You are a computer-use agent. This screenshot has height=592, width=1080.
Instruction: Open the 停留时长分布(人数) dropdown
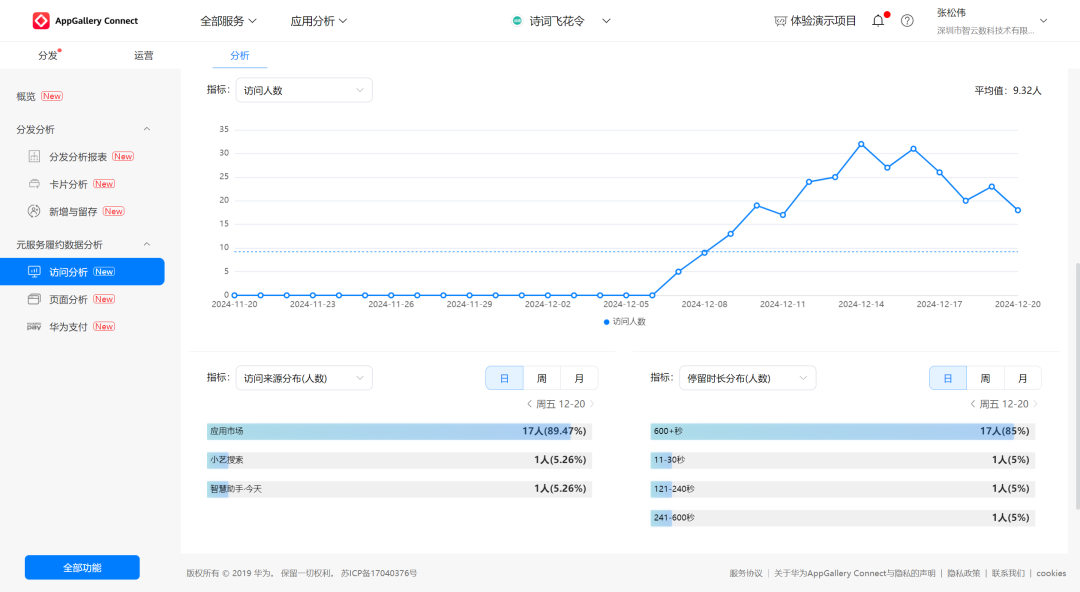click(747, 378)
